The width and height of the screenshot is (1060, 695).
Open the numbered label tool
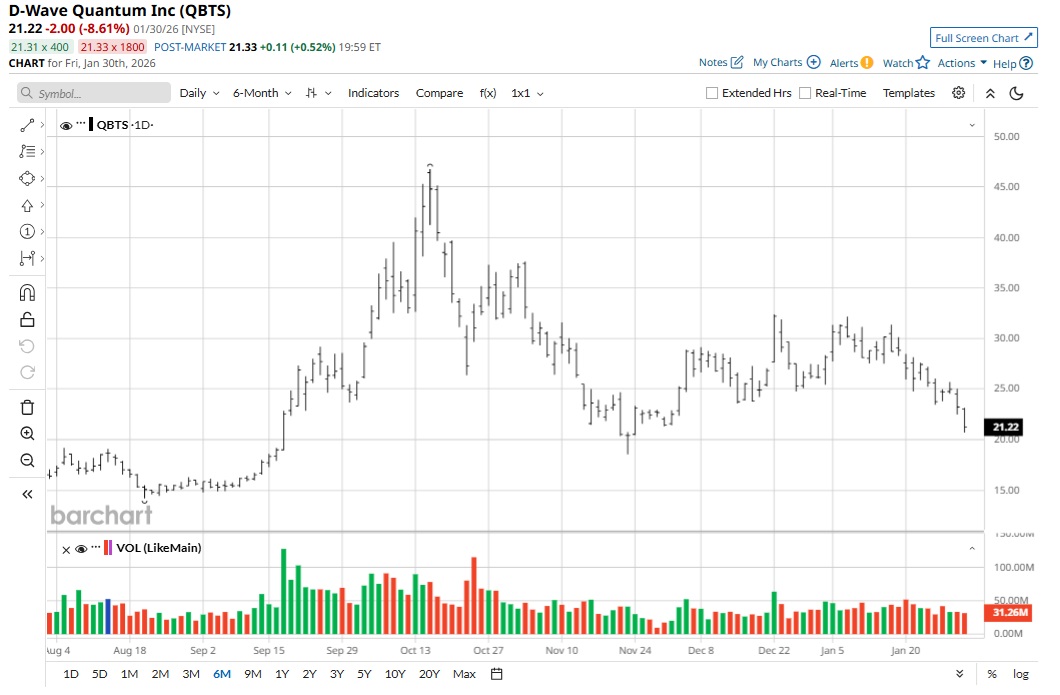(x=27, y=232)
